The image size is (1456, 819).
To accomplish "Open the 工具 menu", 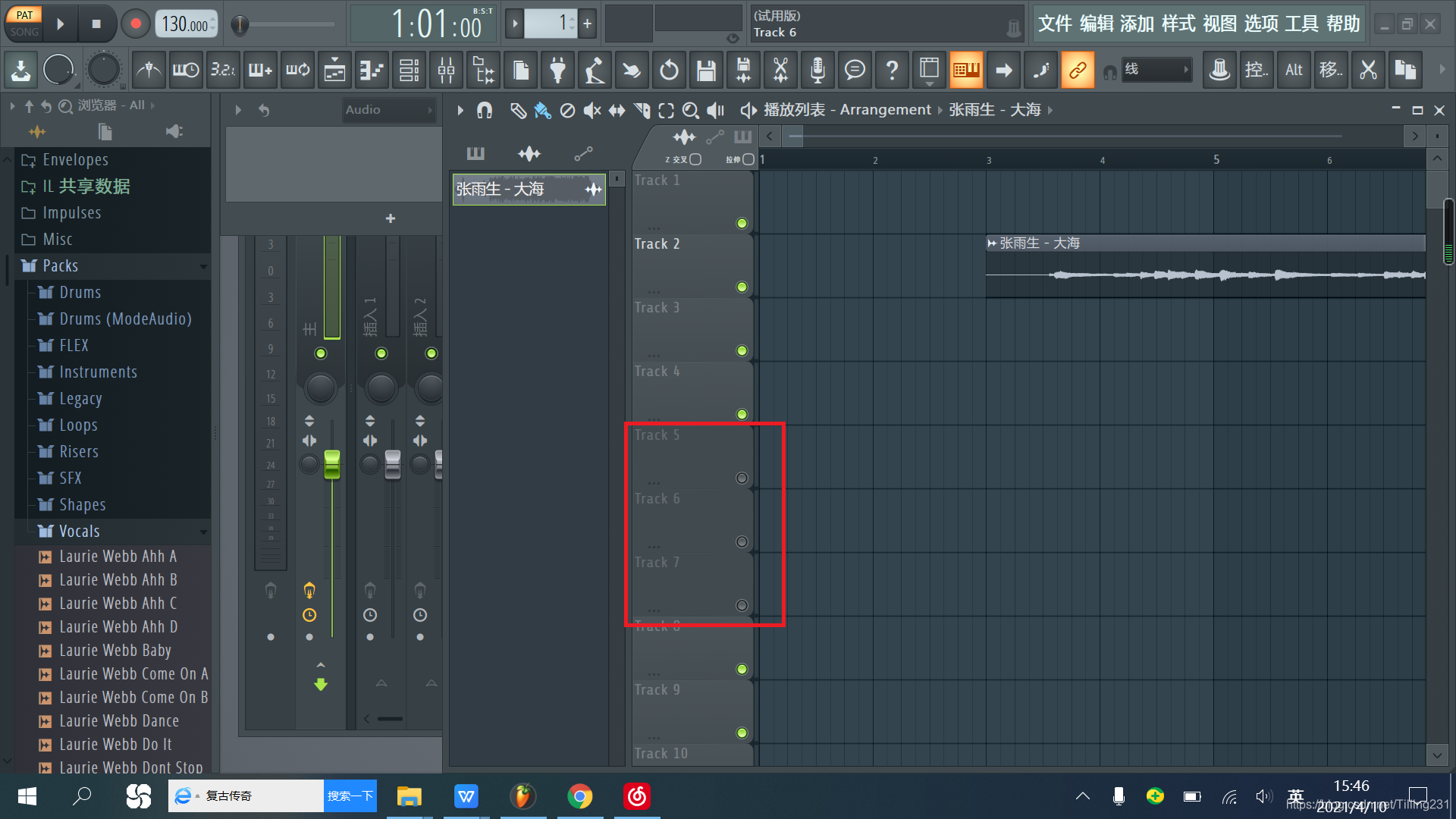I will tap(1301, 24).
